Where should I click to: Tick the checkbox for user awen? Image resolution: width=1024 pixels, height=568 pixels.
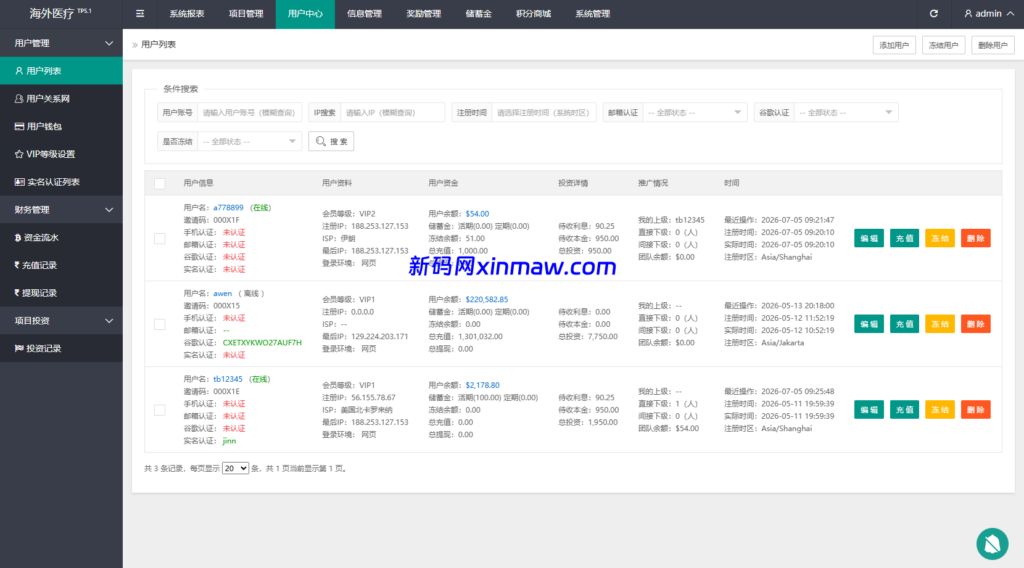(159, 324)
